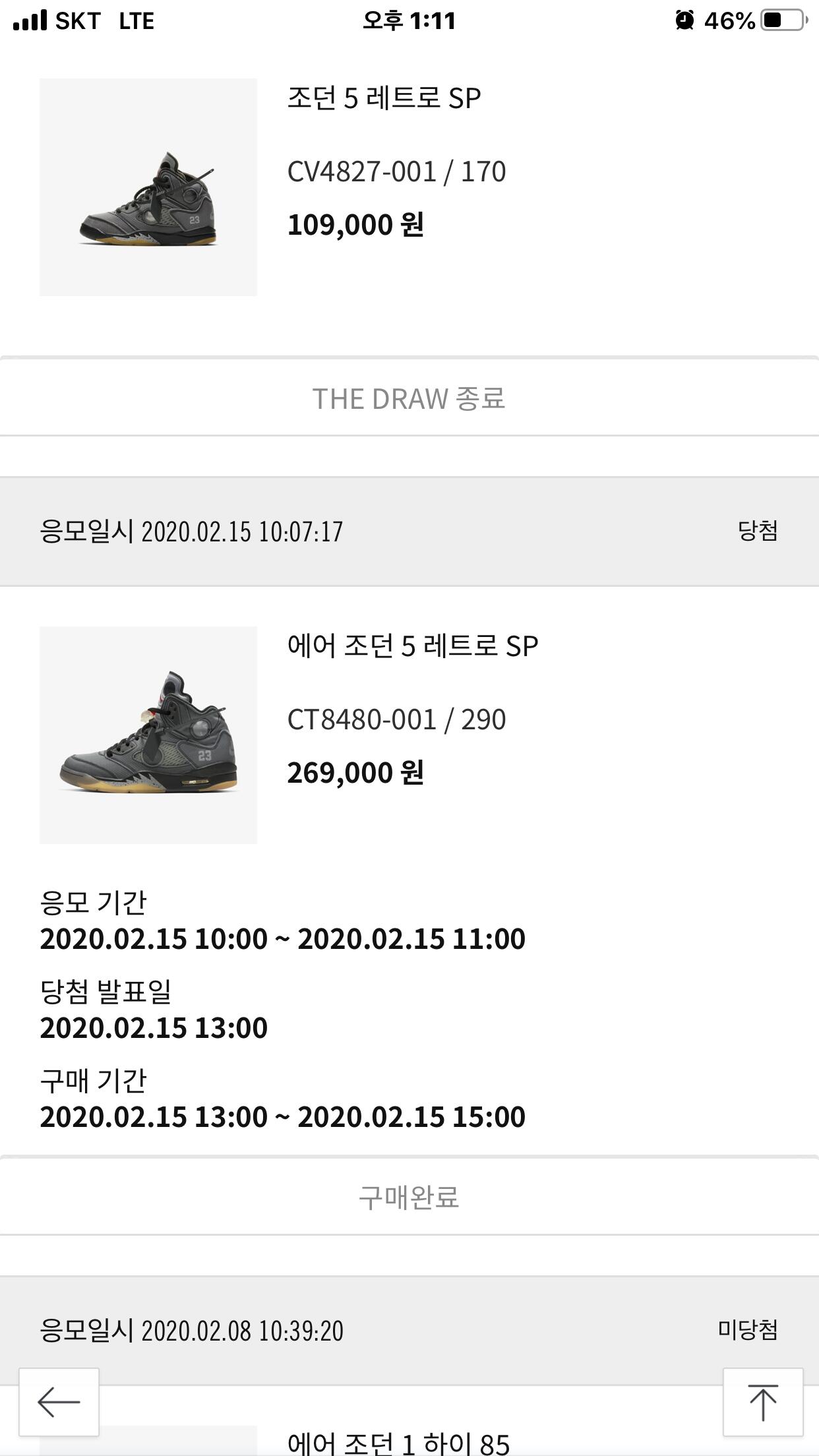Tap the 269,000 원 price
Viewport: 819px width, 1456px height.
[355, 773]
